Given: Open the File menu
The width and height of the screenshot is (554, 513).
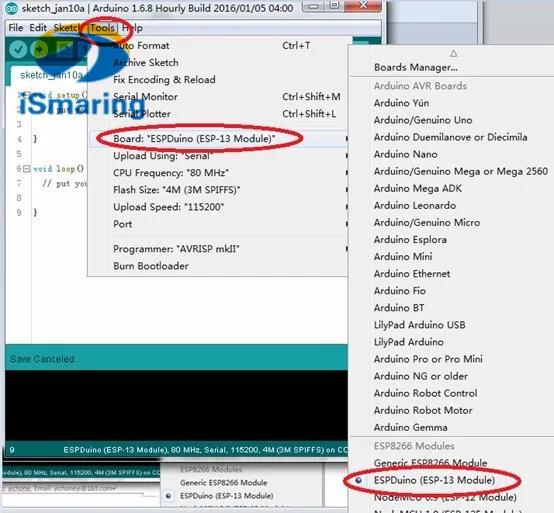Looking at the screenshot, I should tap(16, 28).
